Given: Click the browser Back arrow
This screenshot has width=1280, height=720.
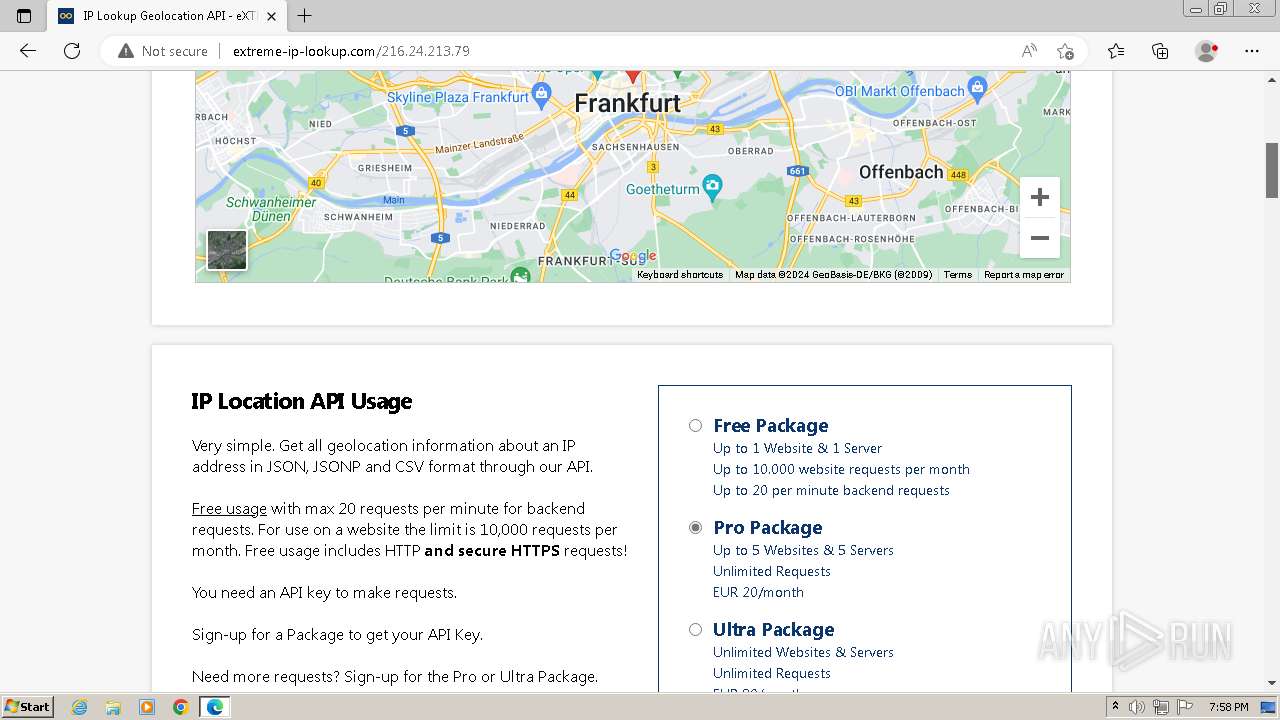Looking at the screenshot, I should (28, 51).
